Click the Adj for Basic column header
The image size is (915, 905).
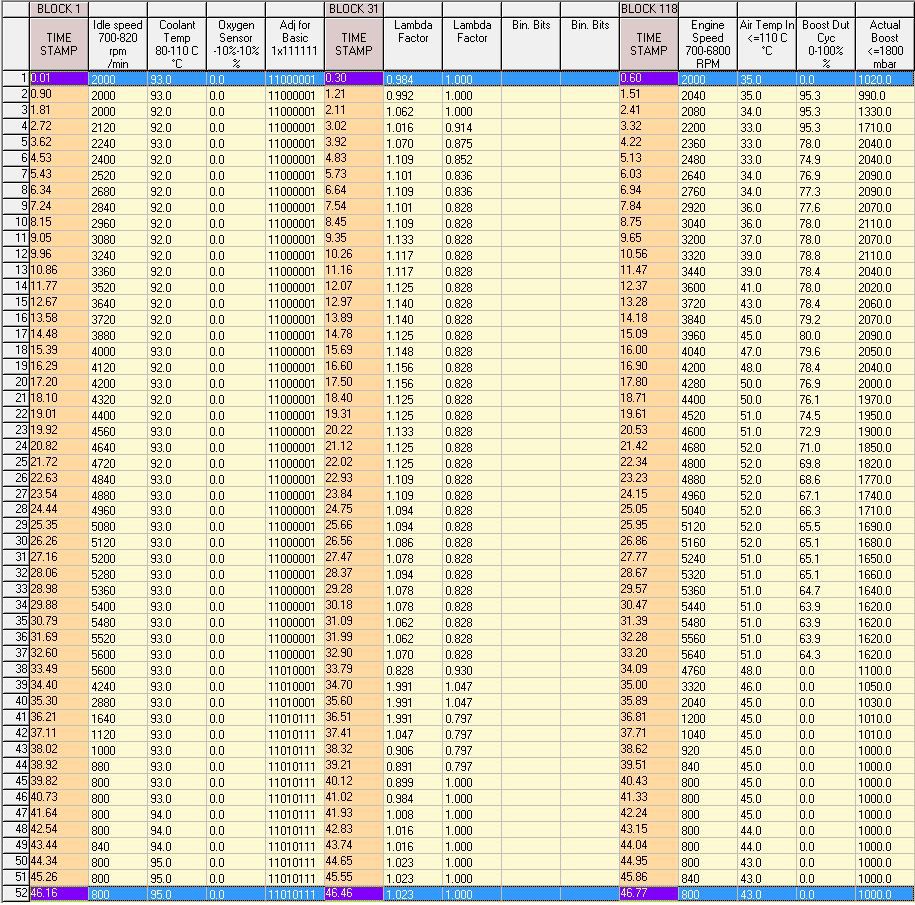coord(294,44)
